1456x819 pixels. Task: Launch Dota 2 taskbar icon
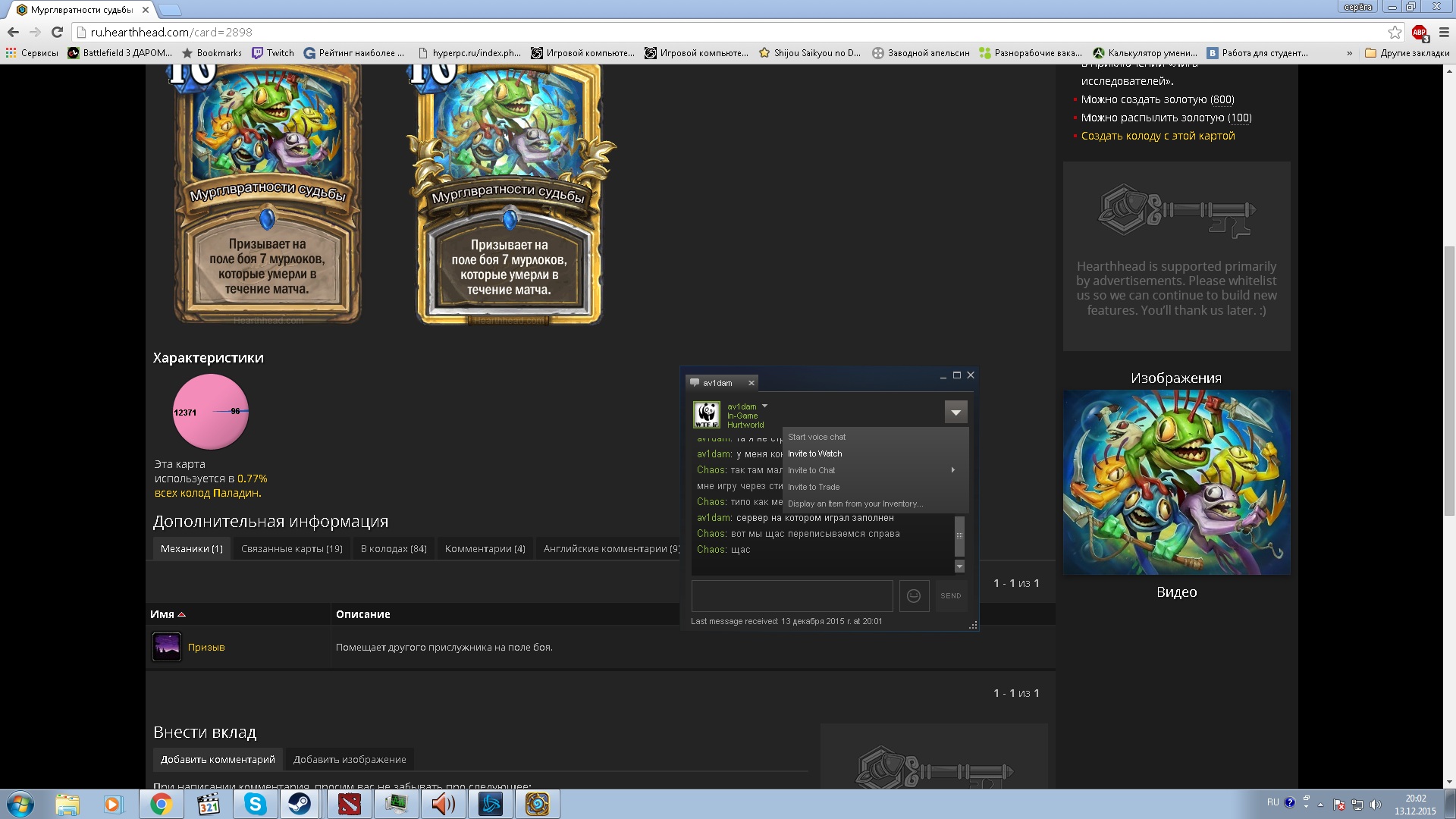click(349, 804)
